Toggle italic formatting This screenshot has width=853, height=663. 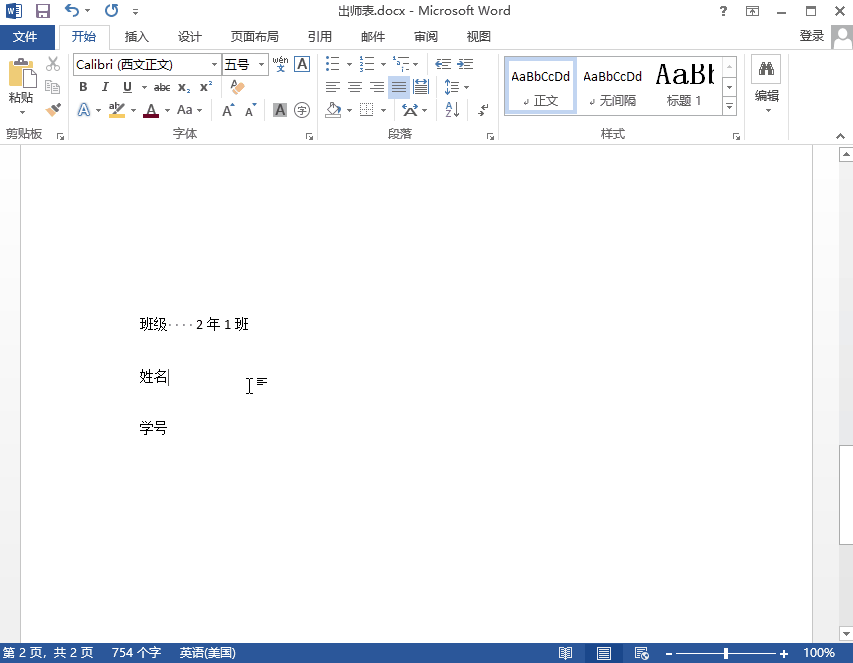(105, 87)
